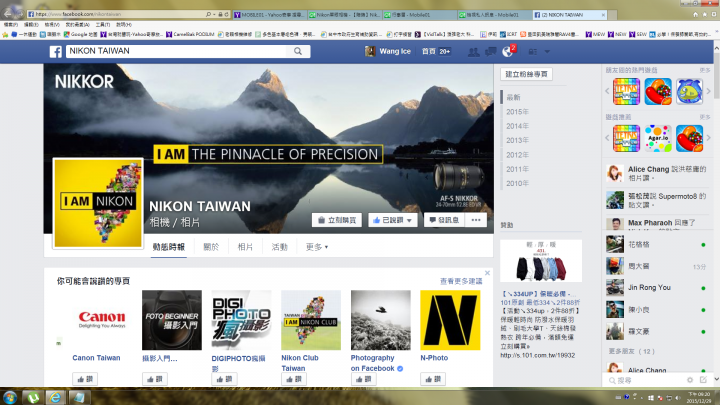Open chat with 花格格

point(656,244)
